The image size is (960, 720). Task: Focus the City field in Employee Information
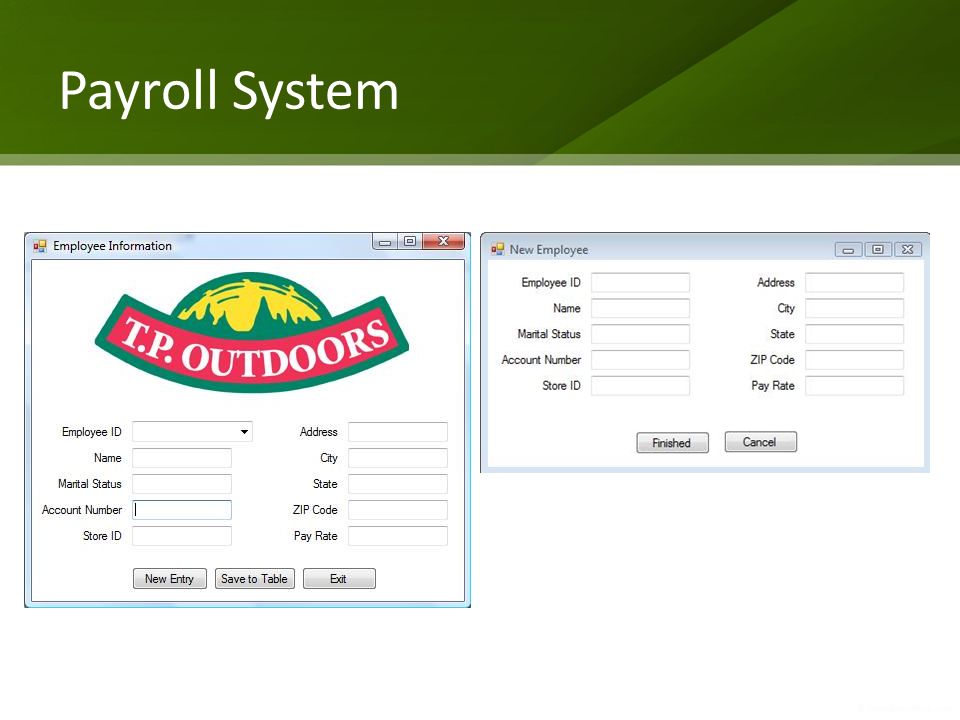(x=398, y=458)
